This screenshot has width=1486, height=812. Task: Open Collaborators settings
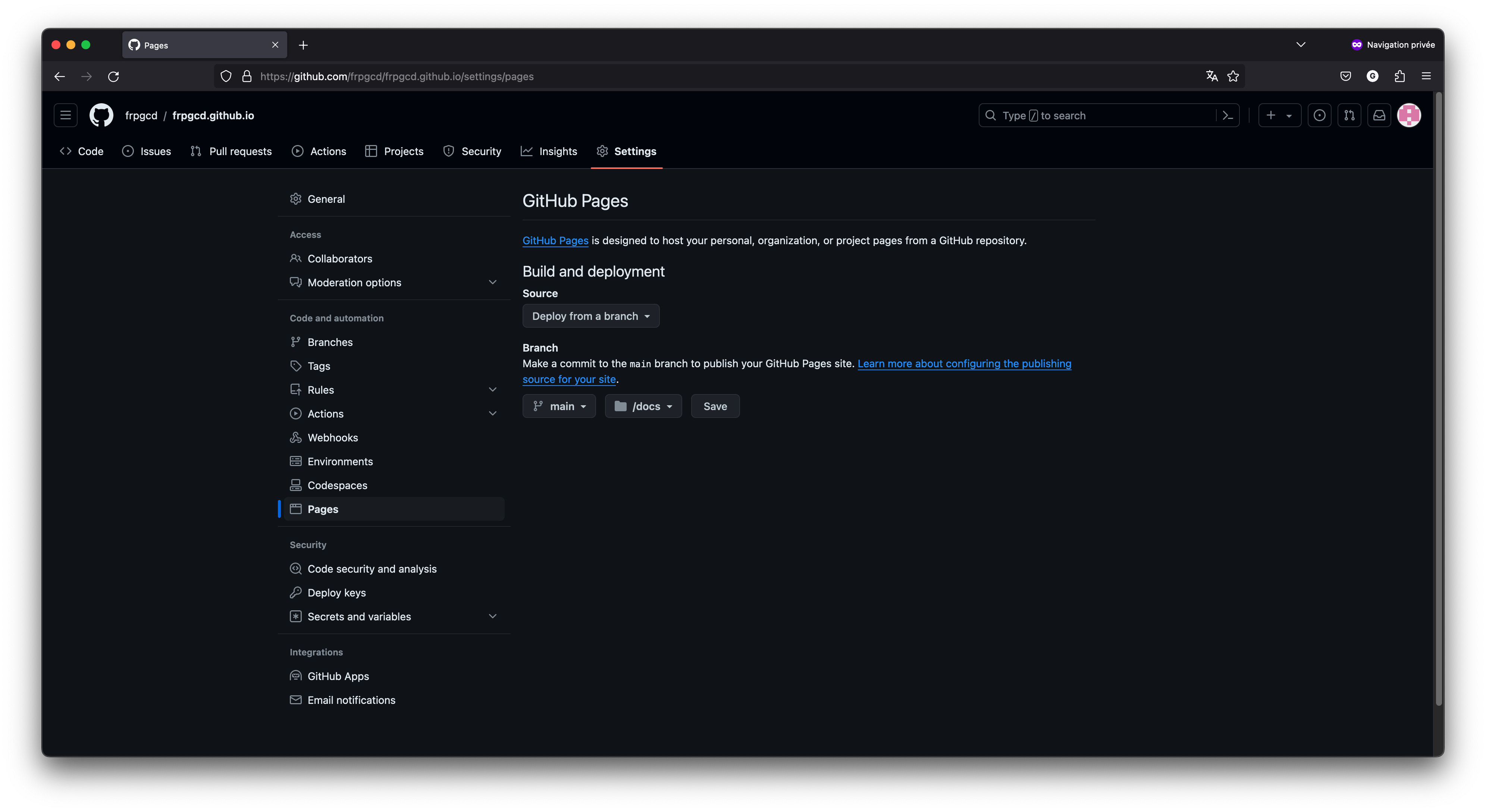[x=394, y=258]
